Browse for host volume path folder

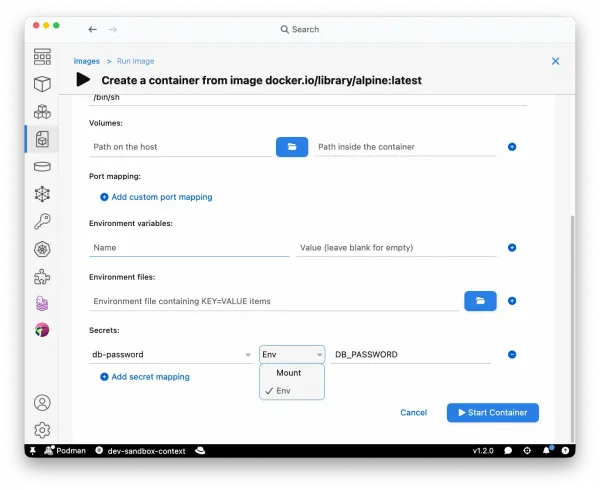click(x=292, y=147)
